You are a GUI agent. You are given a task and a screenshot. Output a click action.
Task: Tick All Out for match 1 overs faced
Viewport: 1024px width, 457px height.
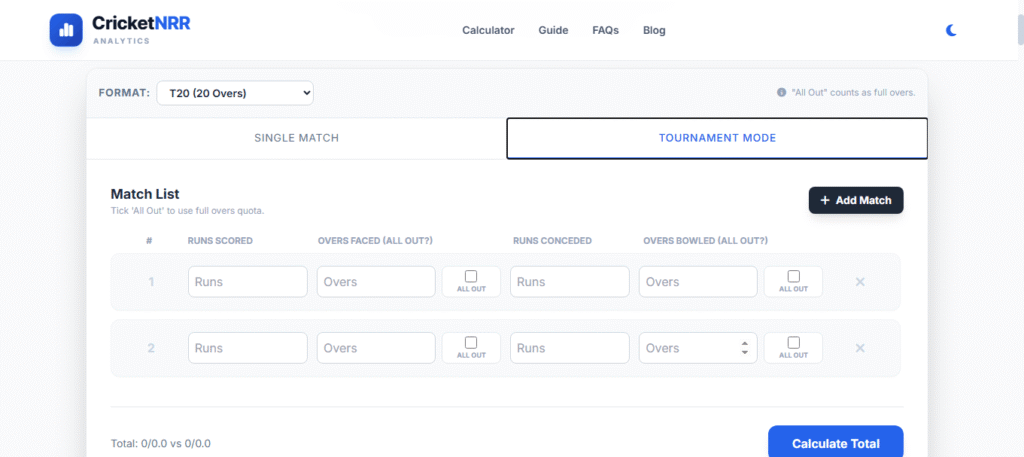471,276
